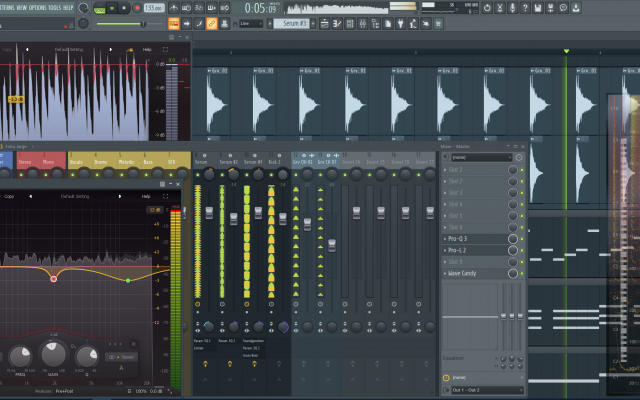The width and height of the screenshot is (640, 400).
Task: Click the floppy disk save icon
Action: (x=538, y=8)
